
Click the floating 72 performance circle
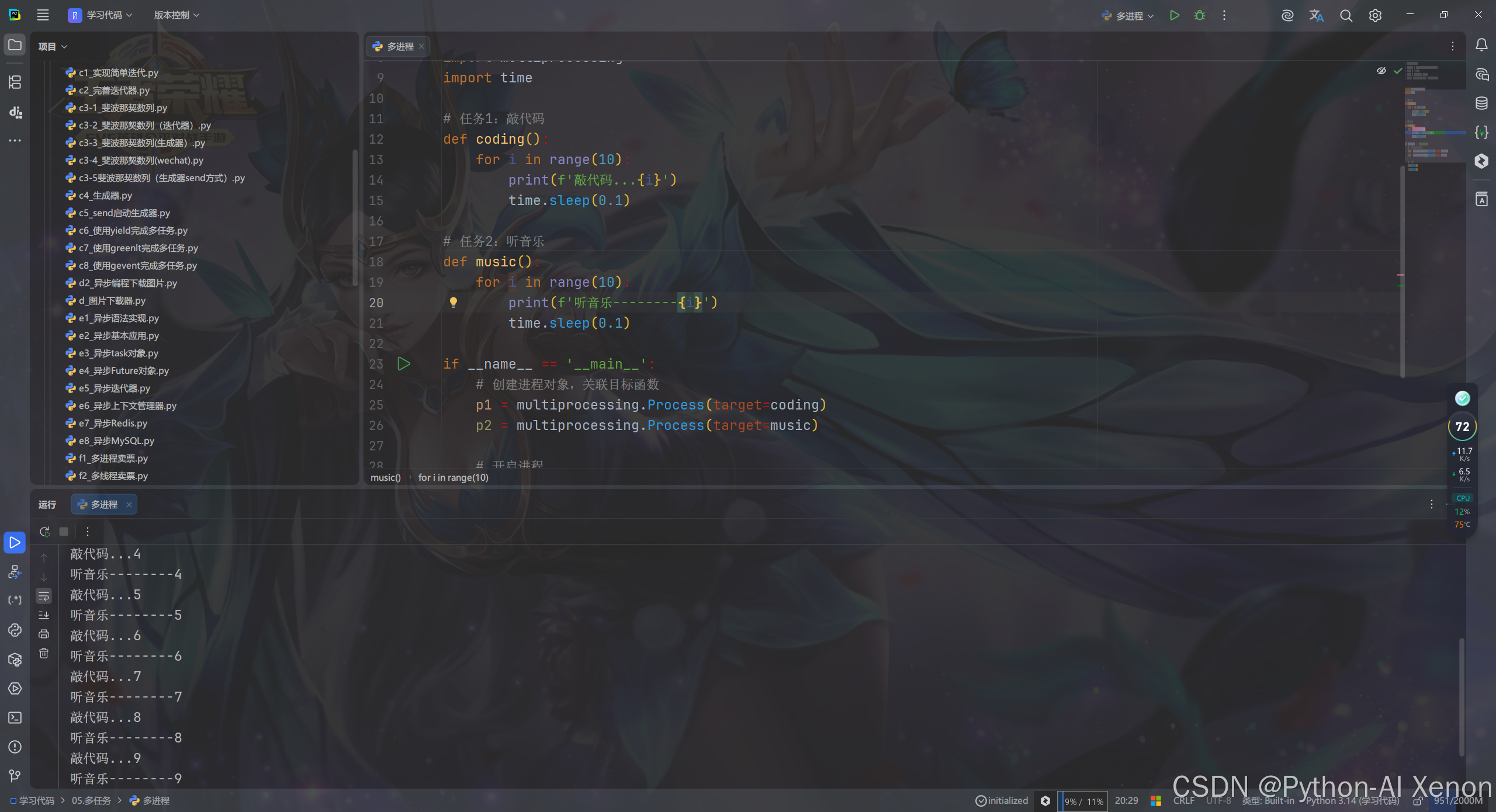(1462, 427)
